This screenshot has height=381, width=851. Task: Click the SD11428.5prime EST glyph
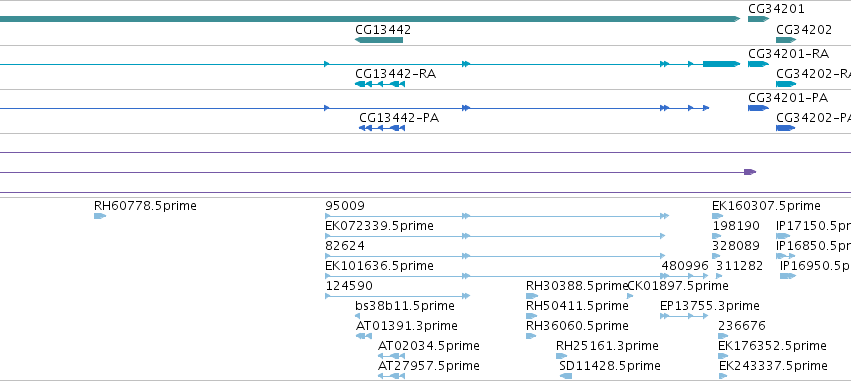(x=566, y=376)
